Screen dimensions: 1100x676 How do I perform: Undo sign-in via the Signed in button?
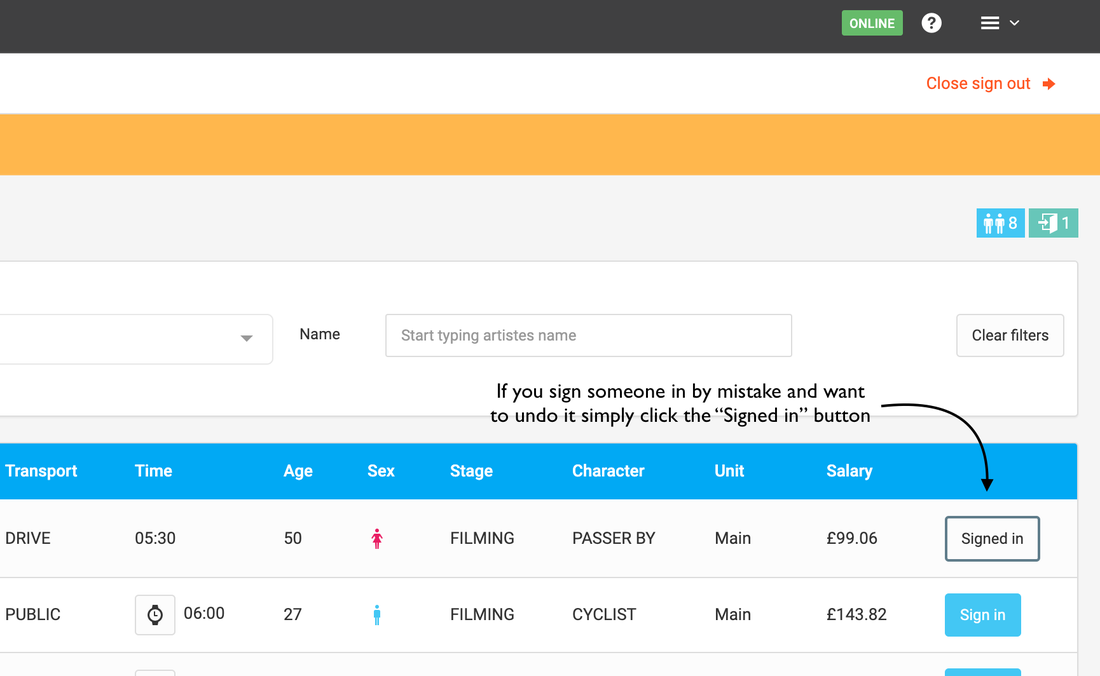(992, 539)
